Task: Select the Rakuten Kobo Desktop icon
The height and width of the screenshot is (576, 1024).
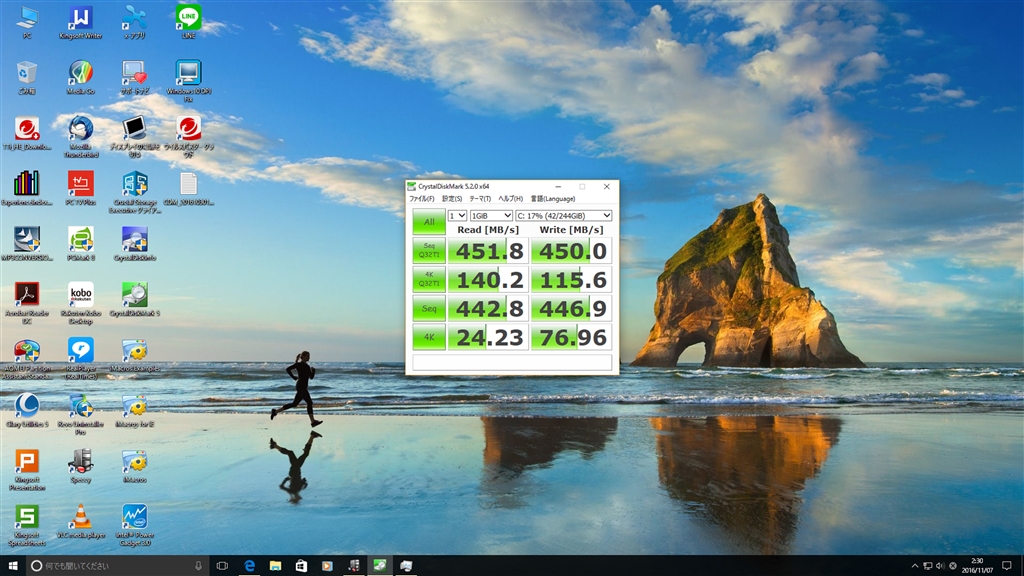Action: click(x=80, y=303)
